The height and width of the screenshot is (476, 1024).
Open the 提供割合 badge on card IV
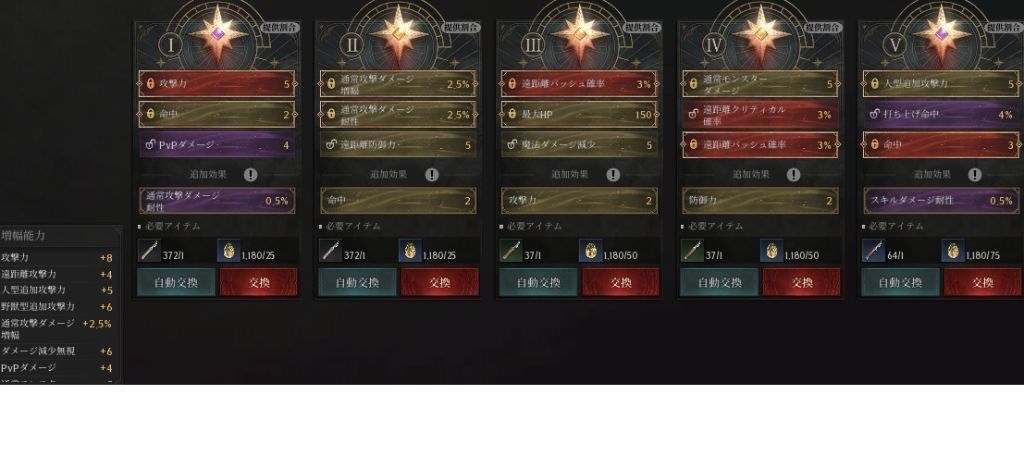[x=823, y=27]
